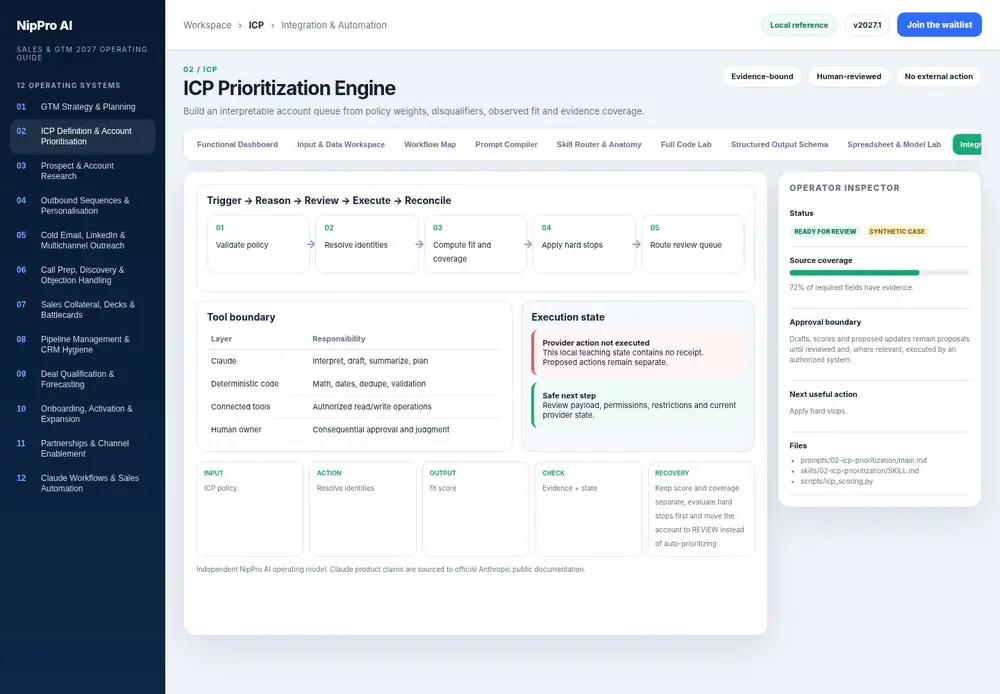Click prompts/02-icp-prioritization/main.md file
1000x694 pixels.
pyautogui.click(x=864, y=460)
